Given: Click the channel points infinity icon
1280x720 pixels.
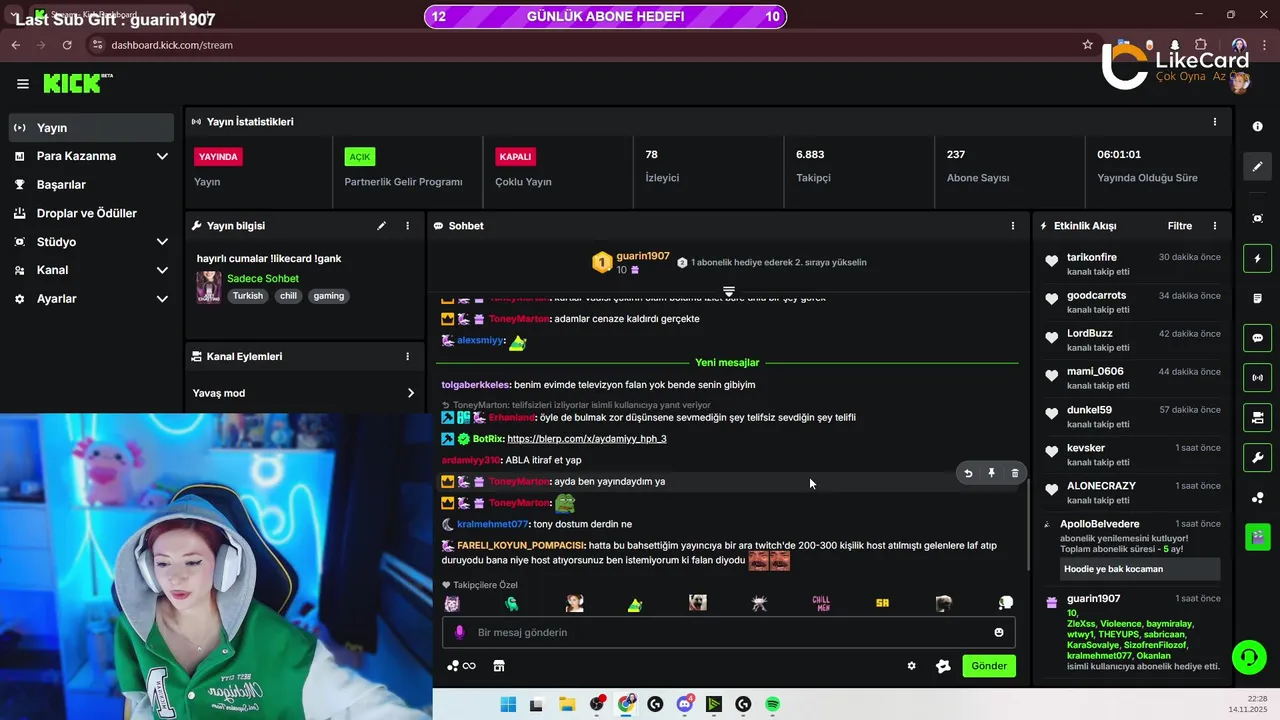Looking at the screenshot, I should (461, 666).
